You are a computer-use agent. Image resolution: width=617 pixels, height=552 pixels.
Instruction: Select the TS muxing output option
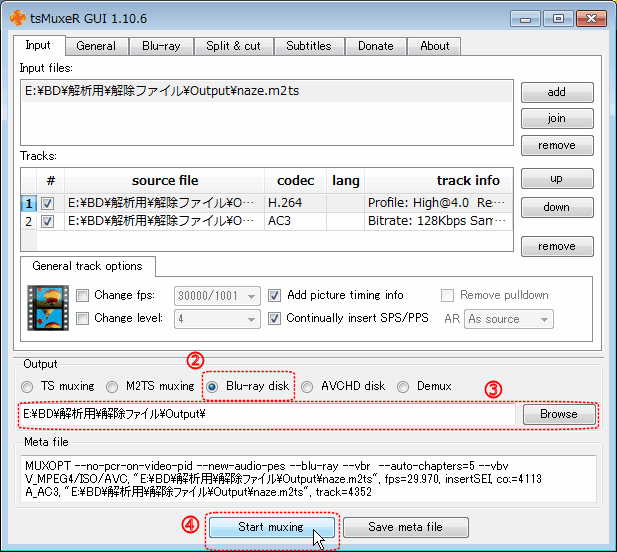click(x=28, y=386)
